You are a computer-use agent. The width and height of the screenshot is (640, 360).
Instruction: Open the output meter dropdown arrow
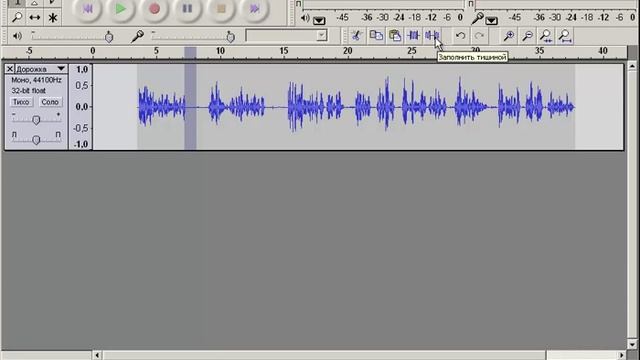coord(319,20)
